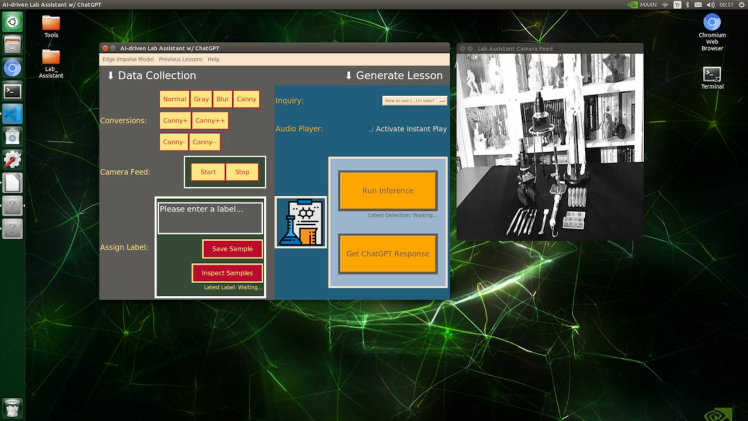Click the Save Sample button
Screen dimensions: 748x421
232,249
